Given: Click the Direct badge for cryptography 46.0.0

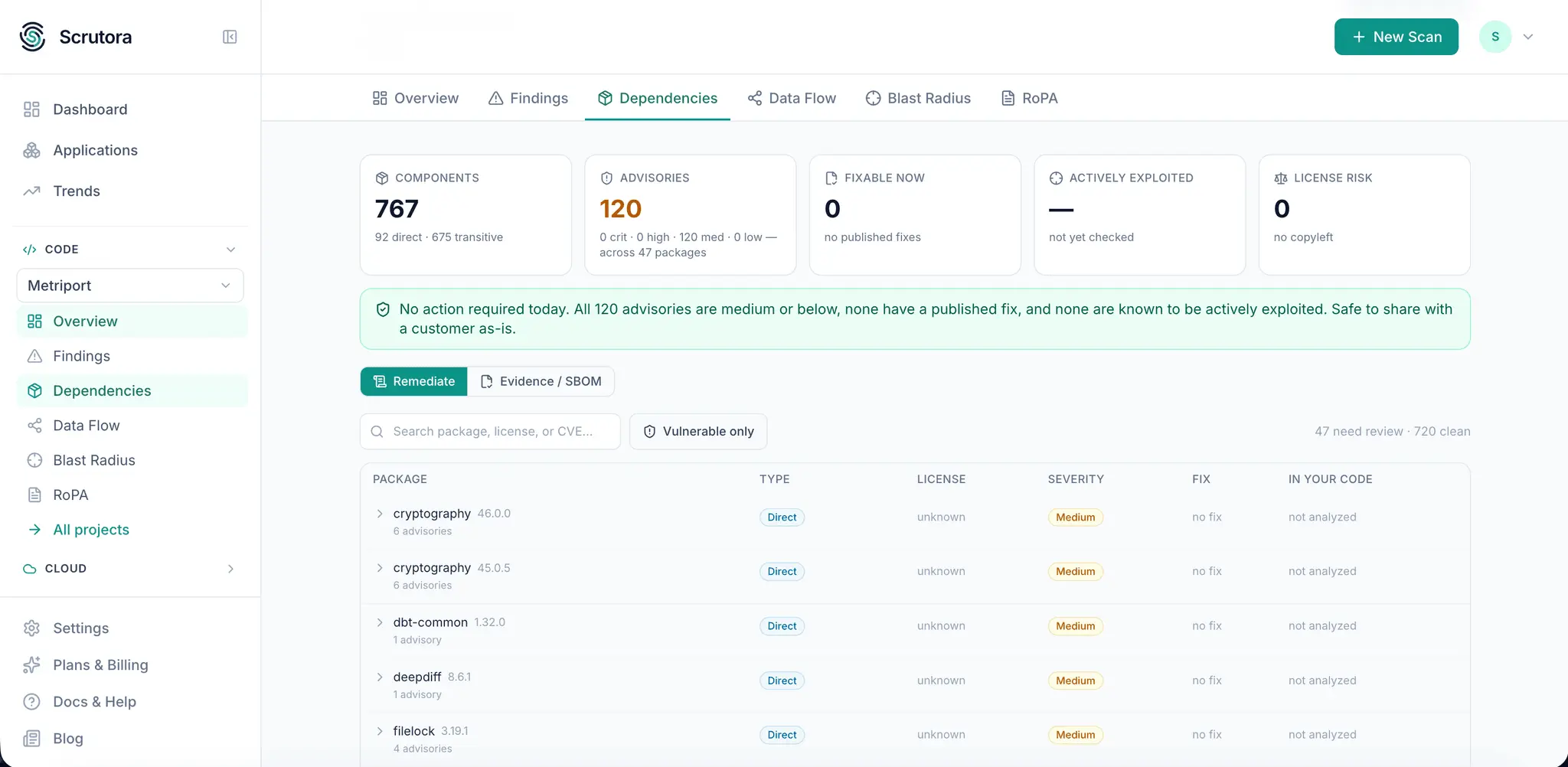Looking at the screenshot, I should (x=782, y=517).
